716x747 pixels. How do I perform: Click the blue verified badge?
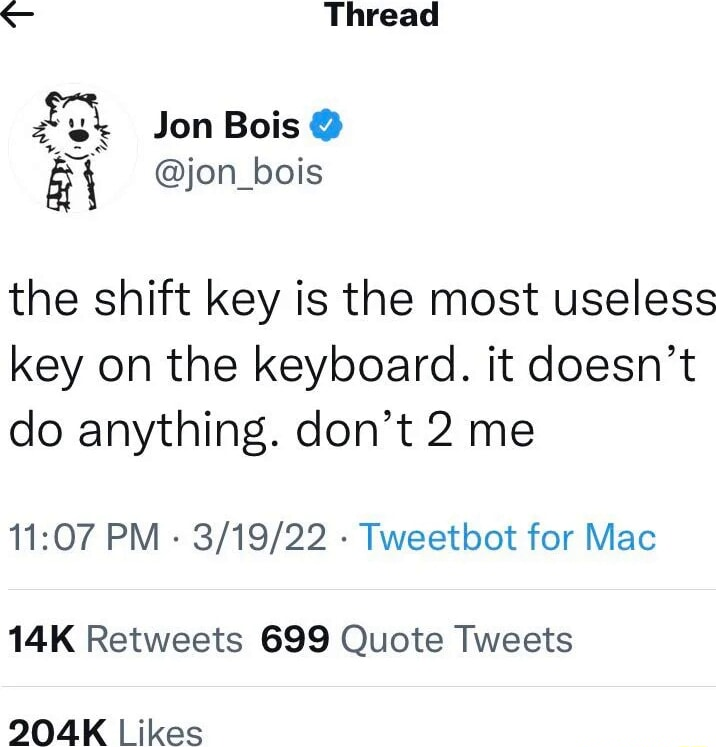(x=326, y=125)
